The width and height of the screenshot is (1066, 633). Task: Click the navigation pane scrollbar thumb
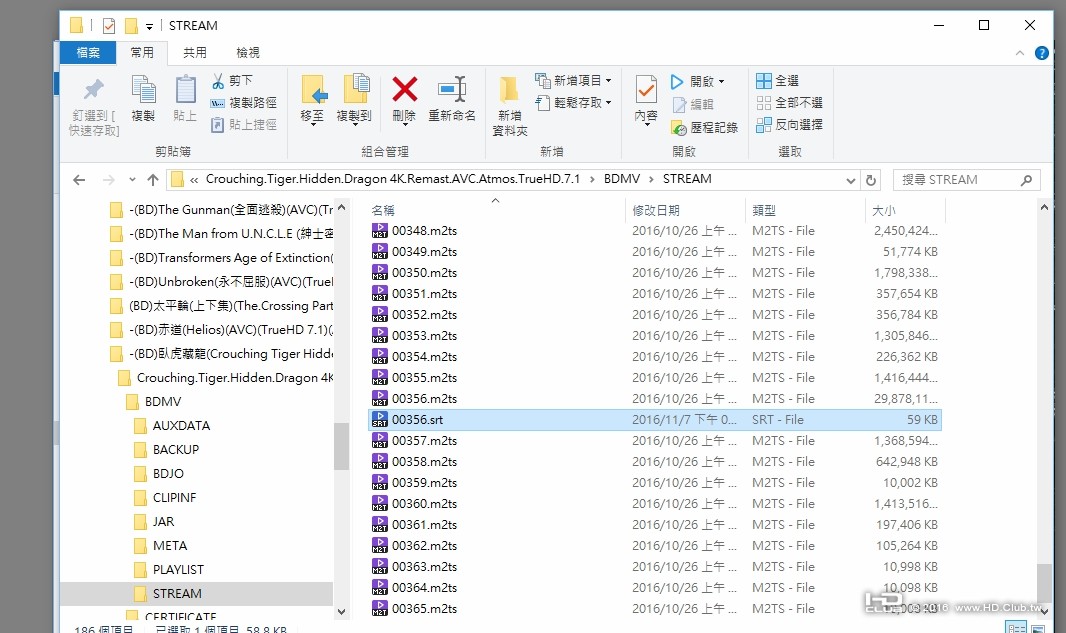tap(341, 446)
